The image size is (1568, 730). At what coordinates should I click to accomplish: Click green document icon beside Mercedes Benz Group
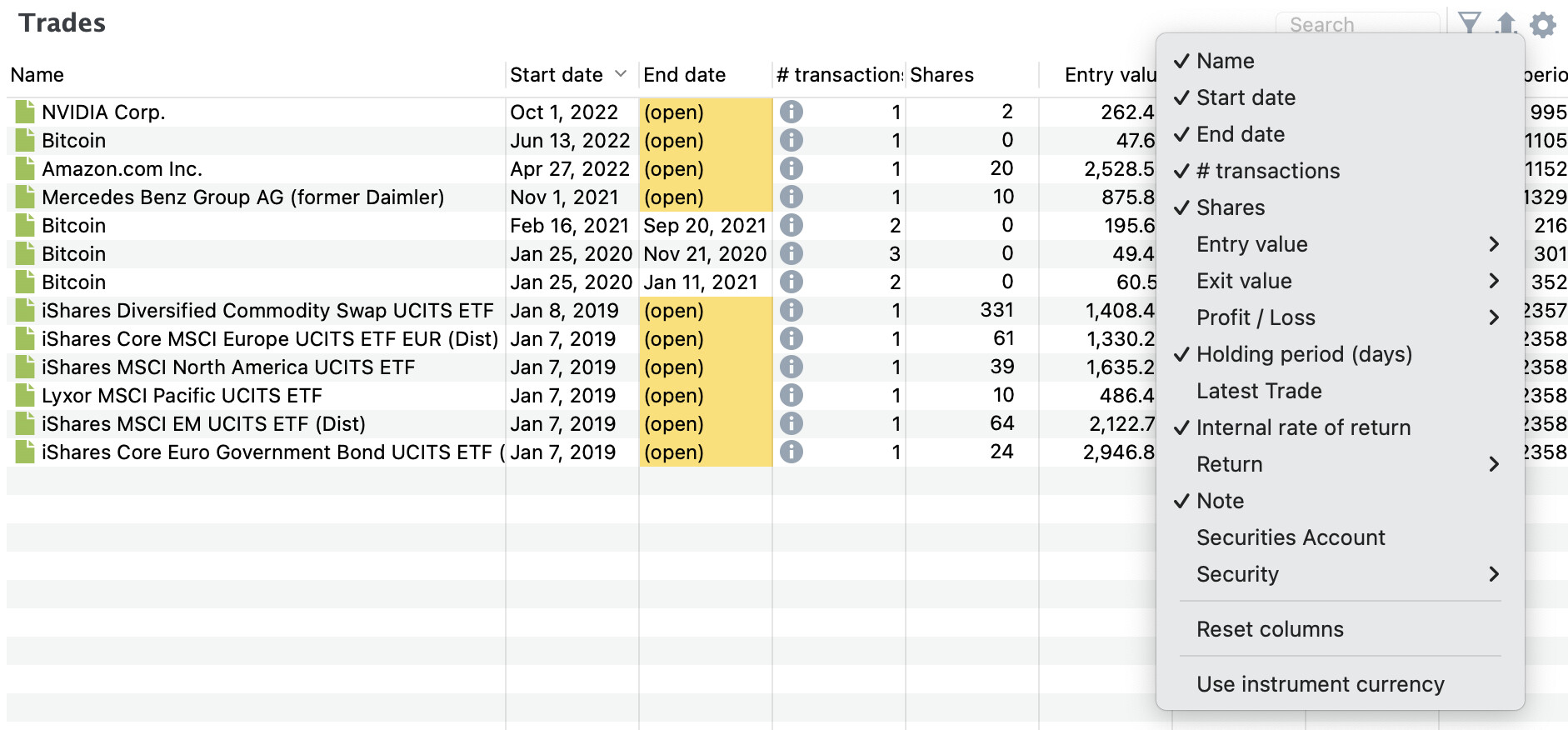25,197
